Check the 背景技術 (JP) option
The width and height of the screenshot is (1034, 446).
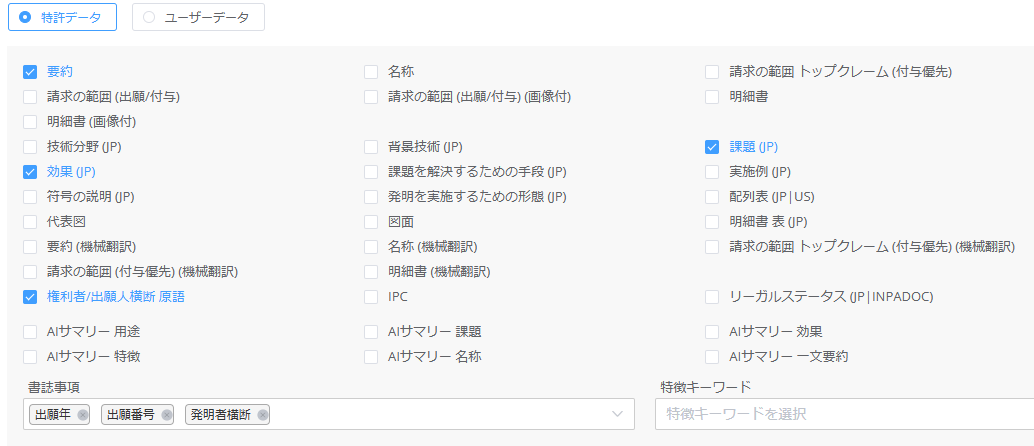pos(371,147)
